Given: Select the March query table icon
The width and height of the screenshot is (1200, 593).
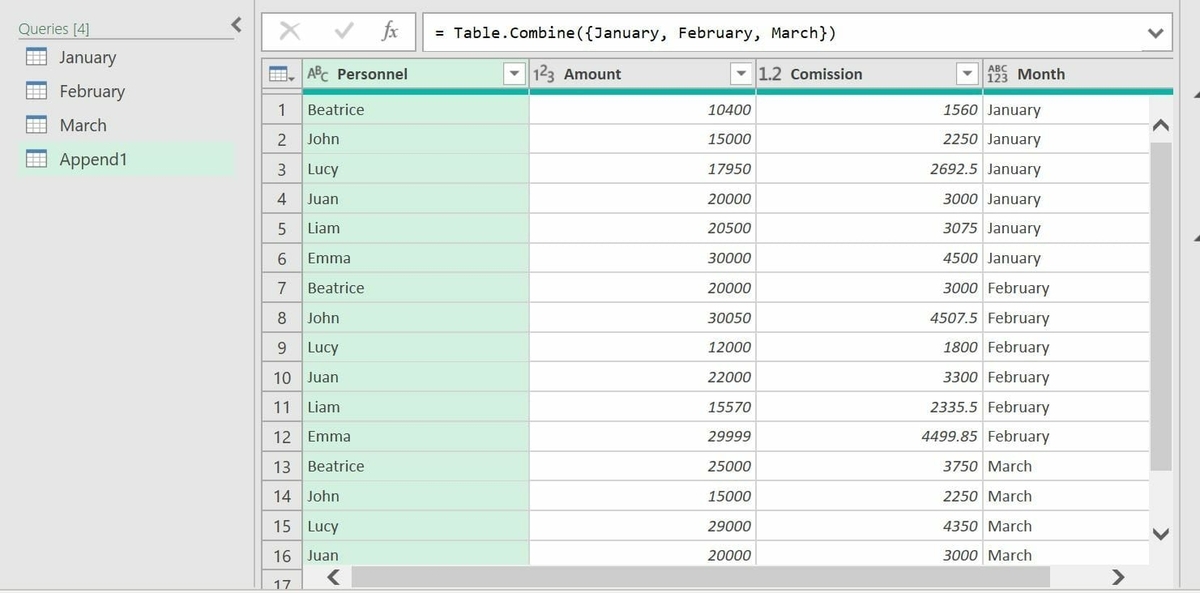Looking at the screenshot, I should [x=37, y=125].
